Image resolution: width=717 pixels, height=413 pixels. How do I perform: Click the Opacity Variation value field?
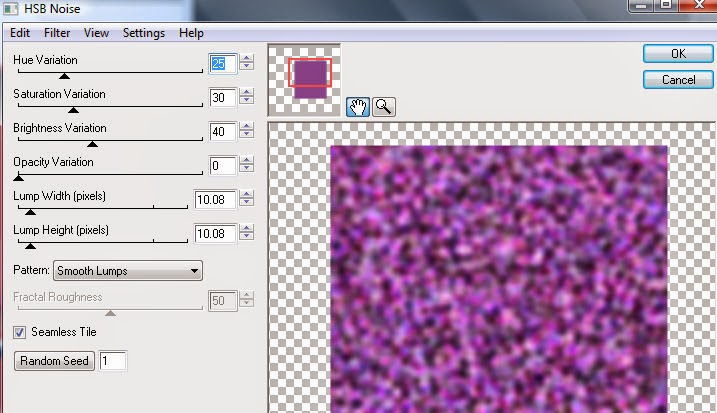click(x=223, y=166)
